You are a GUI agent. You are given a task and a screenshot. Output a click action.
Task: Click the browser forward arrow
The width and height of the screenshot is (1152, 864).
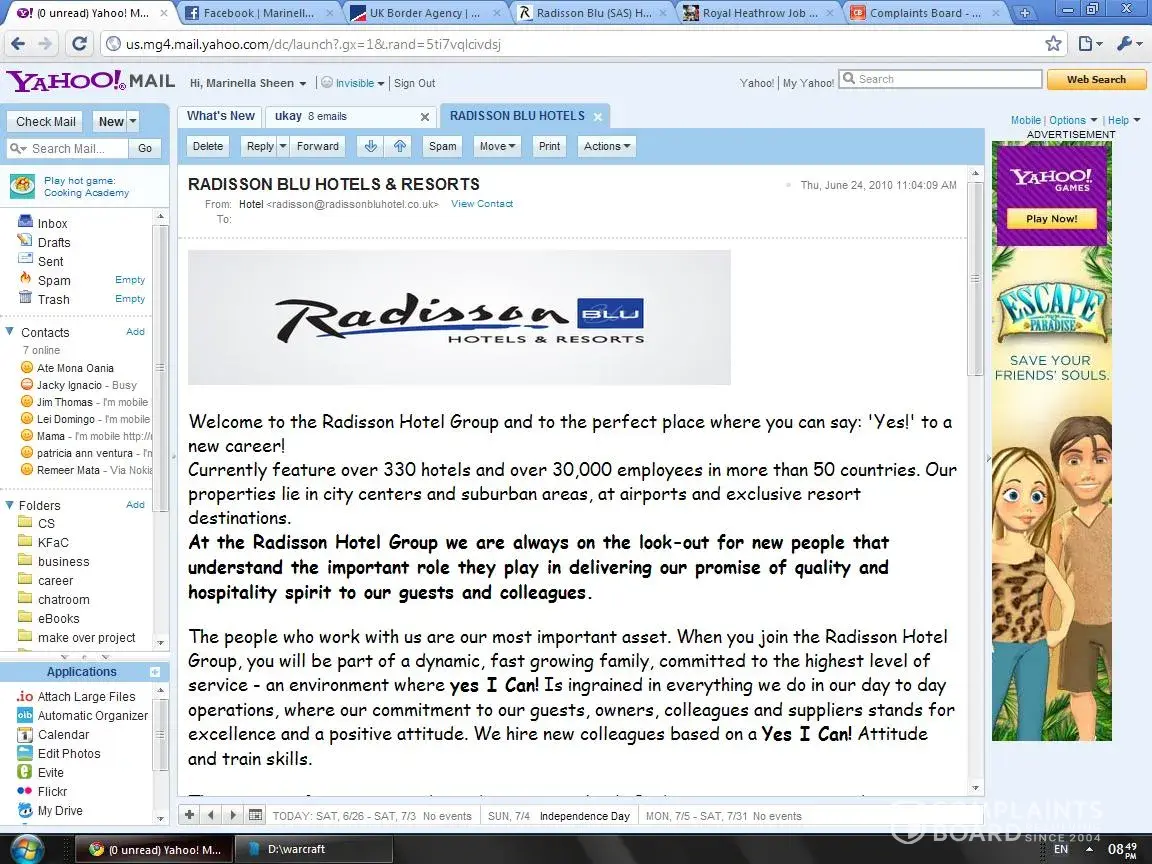pos(46,44)
